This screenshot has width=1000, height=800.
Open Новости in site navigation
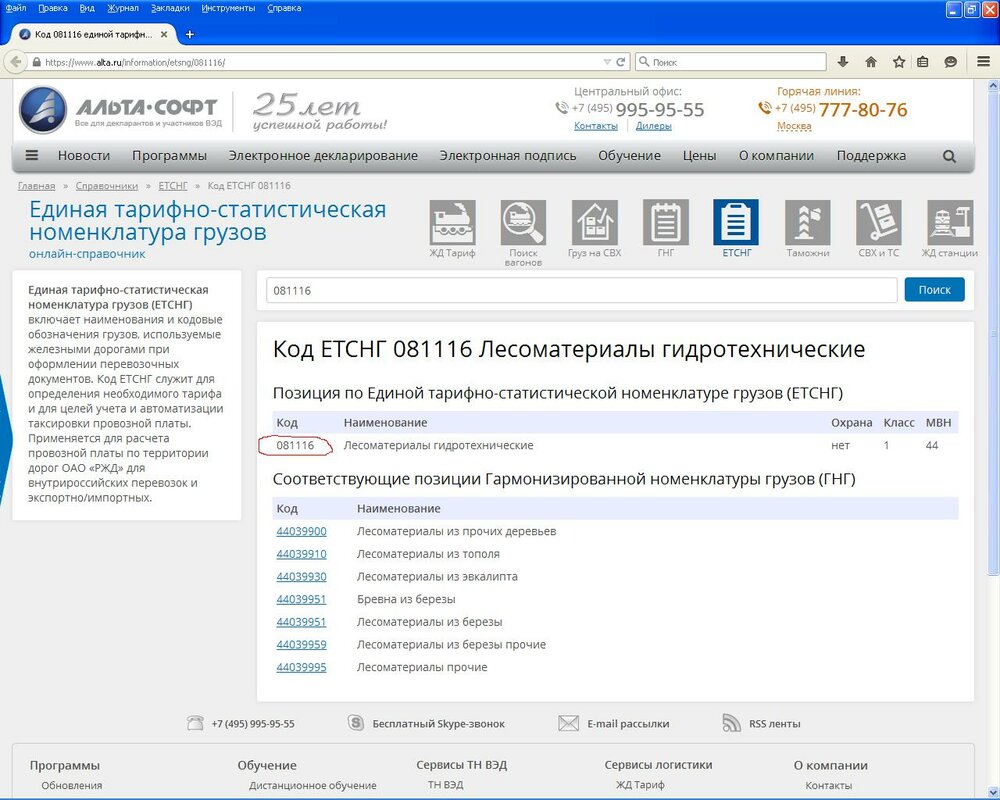click(84, 156)
